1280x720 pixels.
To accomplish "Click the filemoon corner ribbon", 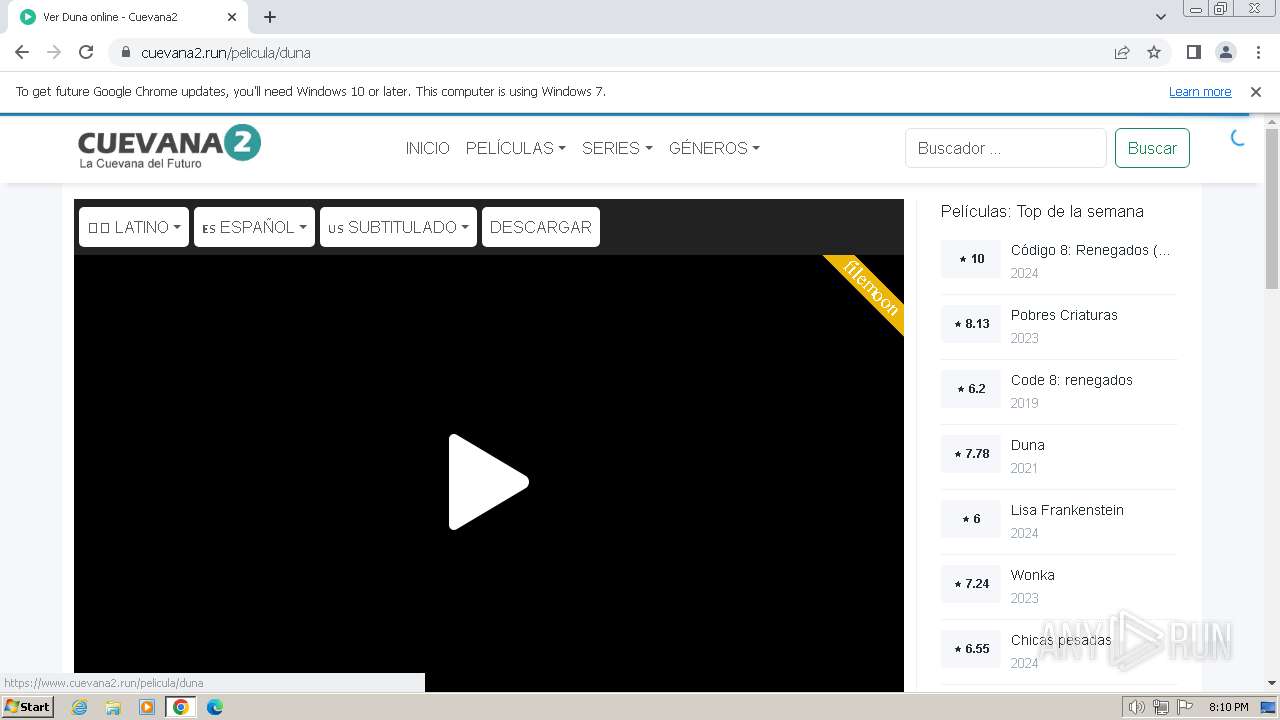I will (870, 287).
